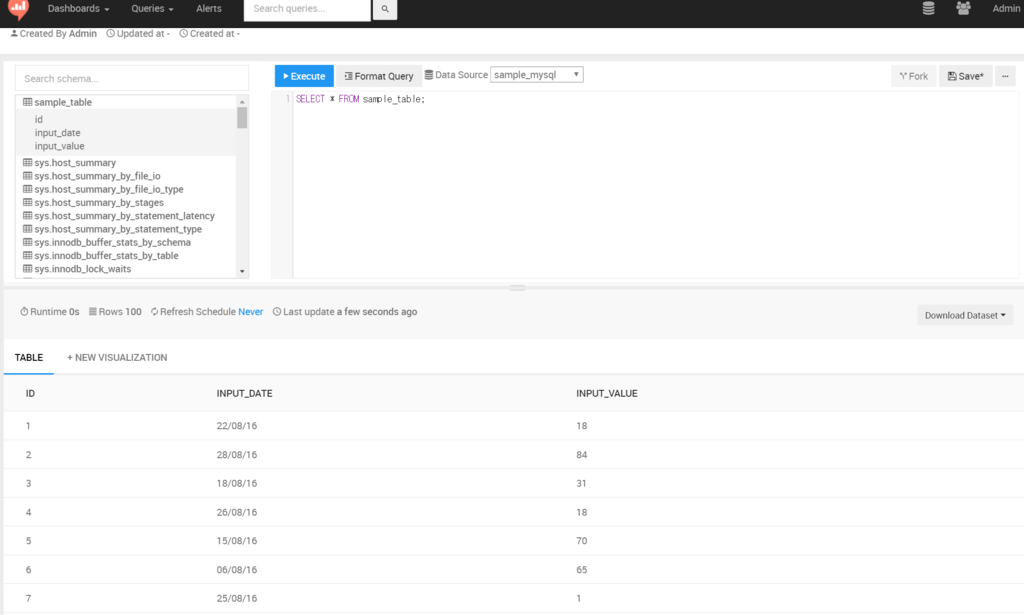Click the Rows 100 indicator
Screen dimensions: 1024x615
(x=115, y=311)
